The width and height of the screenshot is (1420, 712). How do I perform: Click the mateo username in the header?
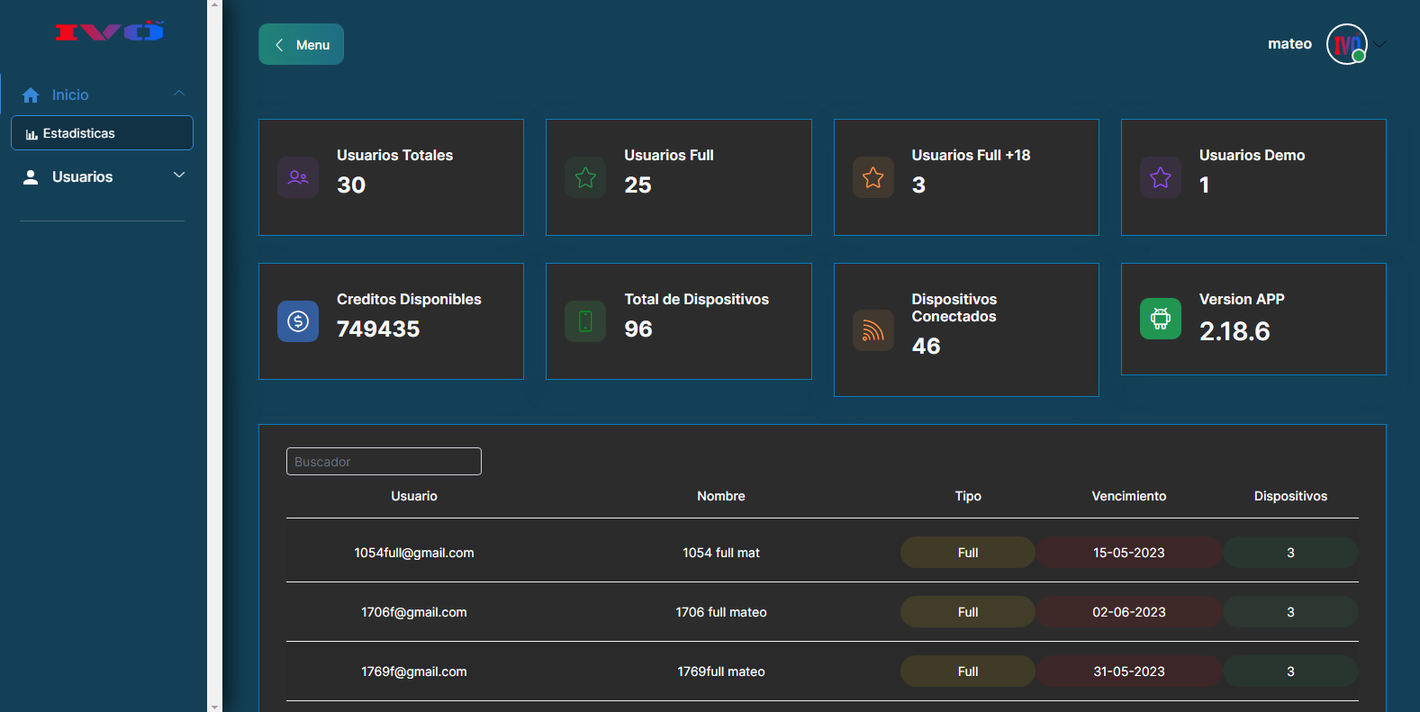(x=1290, y=44)
